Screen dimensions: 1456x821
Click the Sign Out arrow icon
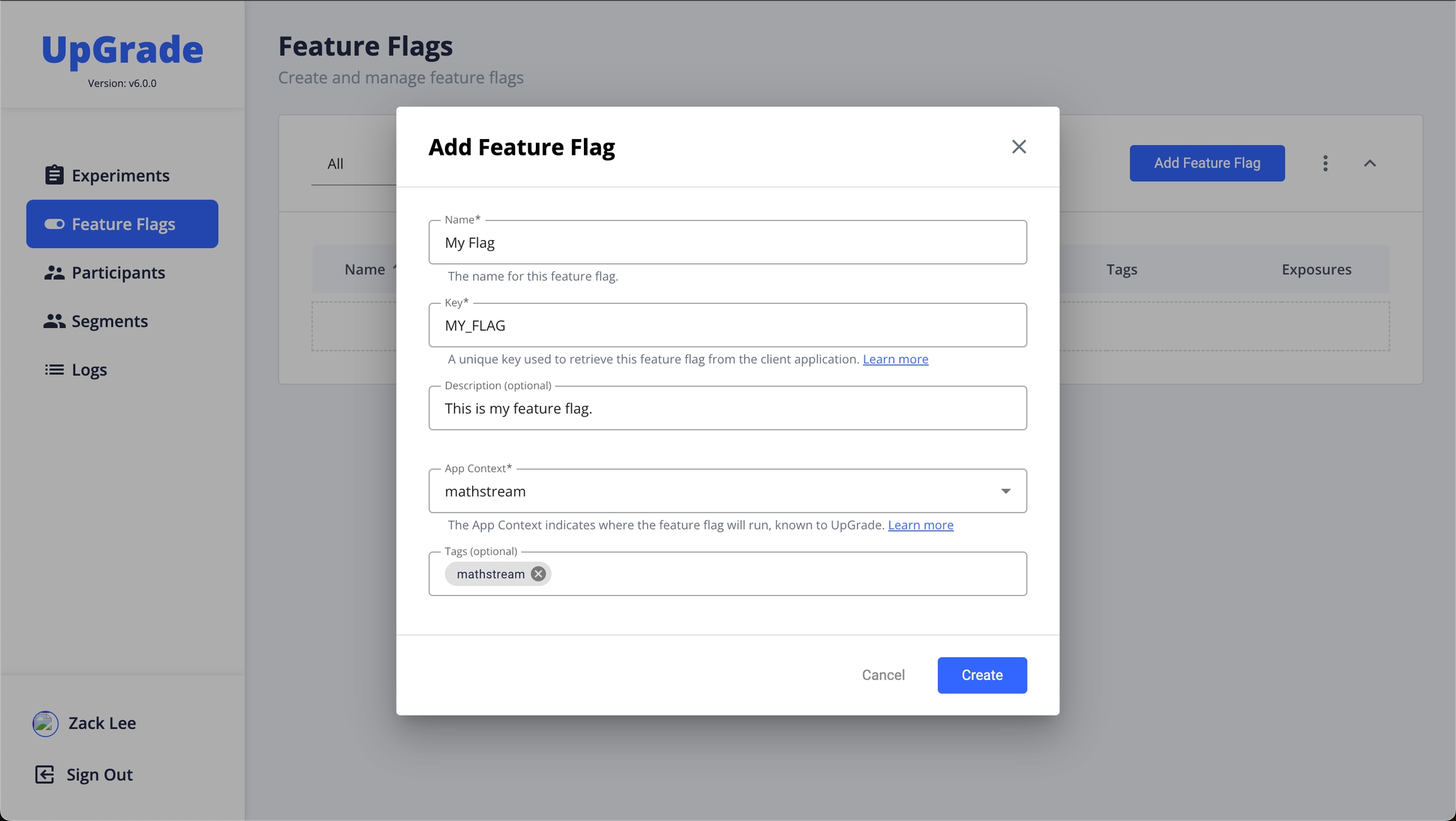pos(44,774)
